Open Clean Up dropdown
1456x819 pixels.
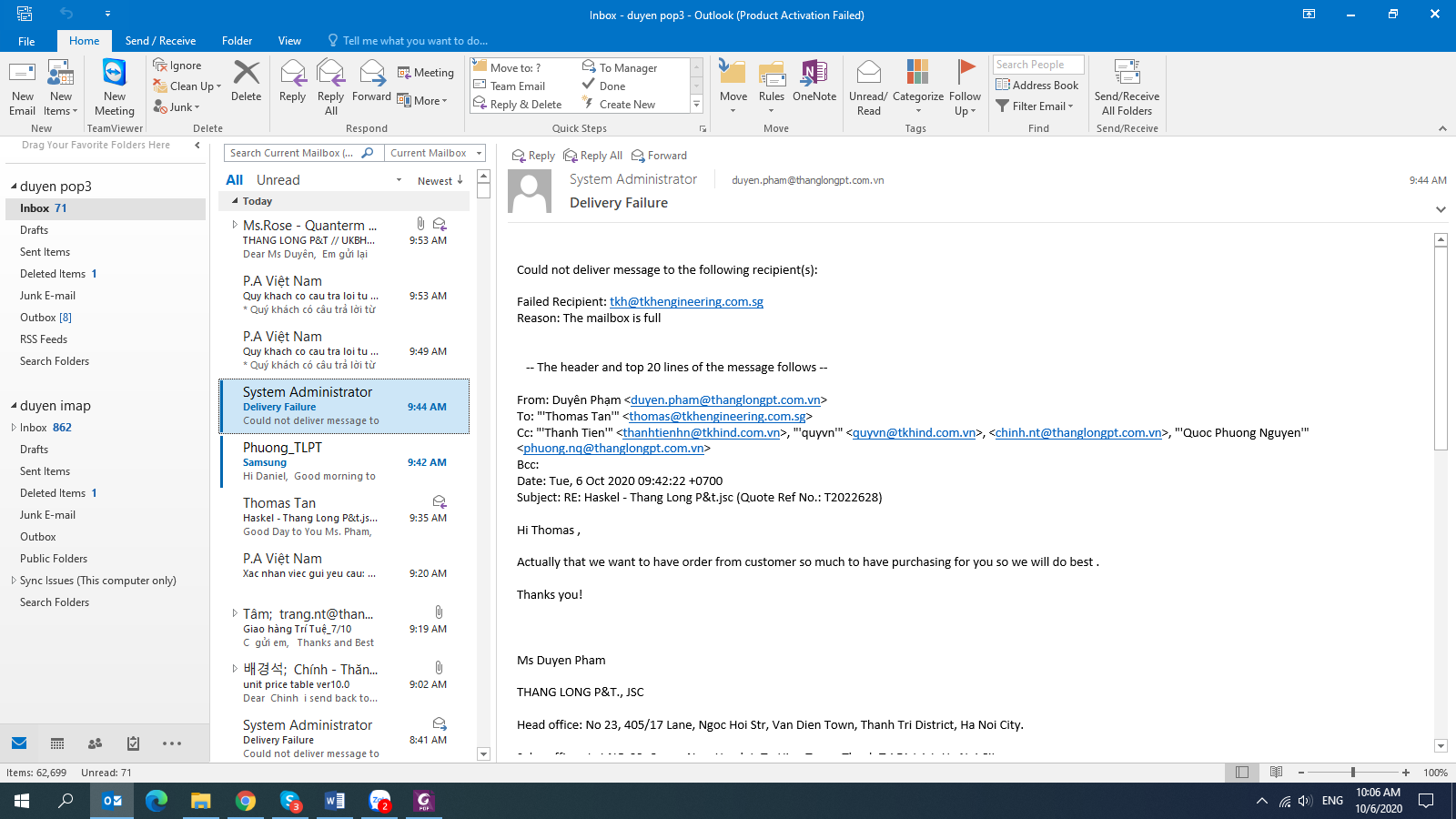click(187, 86)
